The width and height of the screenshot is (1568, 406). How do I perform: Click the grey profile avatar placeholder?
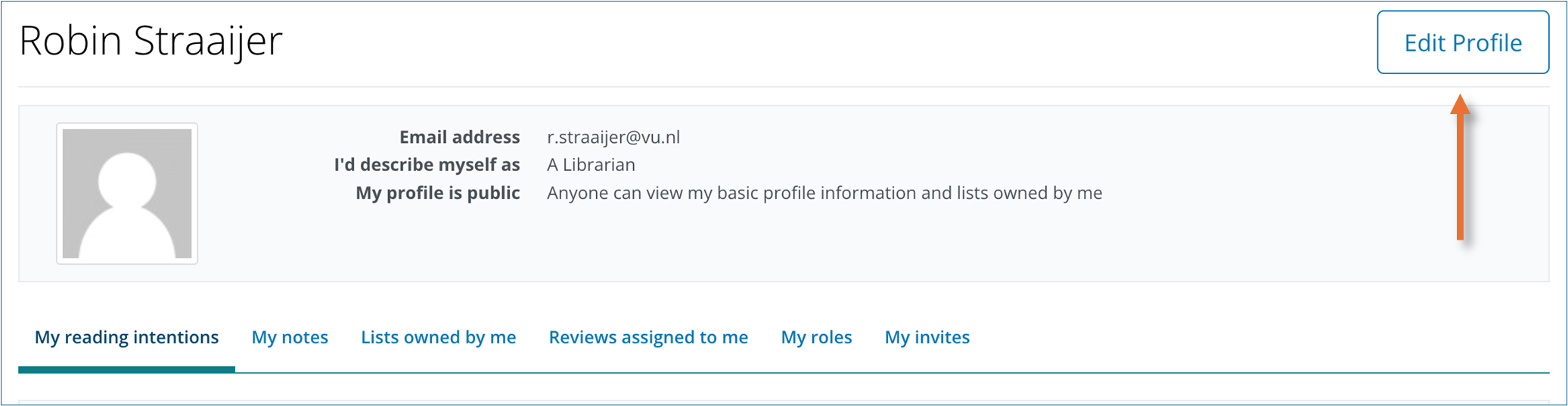click(127, 194)
